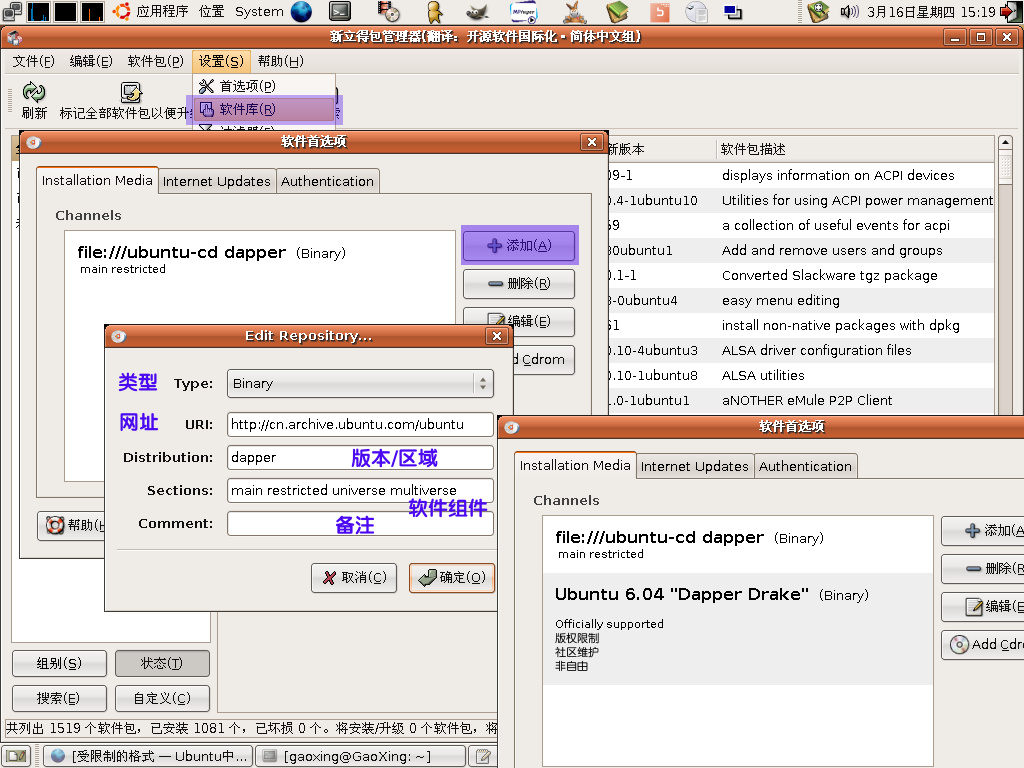
Task: Select file:///ubuntu-cd dapper channel in lower-right dialog
Action: click(737, 545)
